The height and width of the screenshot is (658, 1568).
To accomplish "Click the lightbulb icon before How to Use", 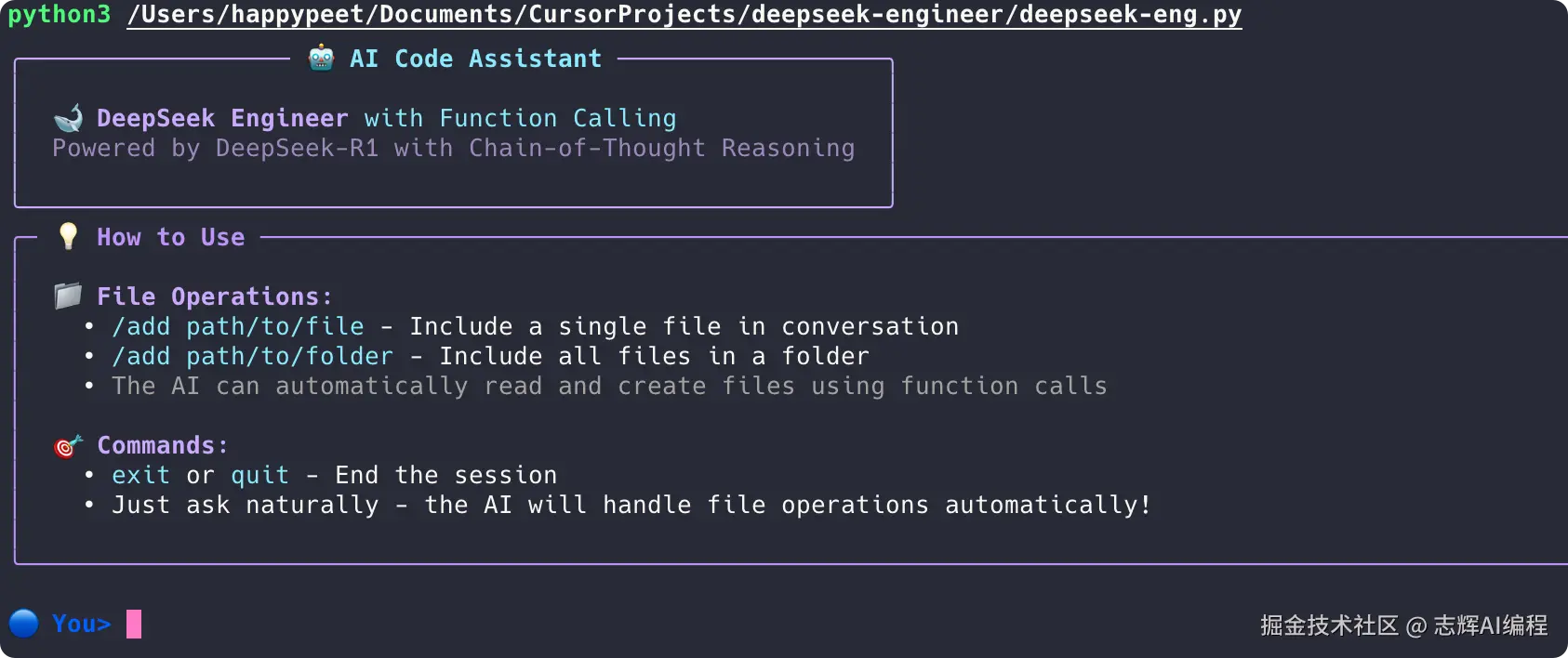I will tap(68, 236).
